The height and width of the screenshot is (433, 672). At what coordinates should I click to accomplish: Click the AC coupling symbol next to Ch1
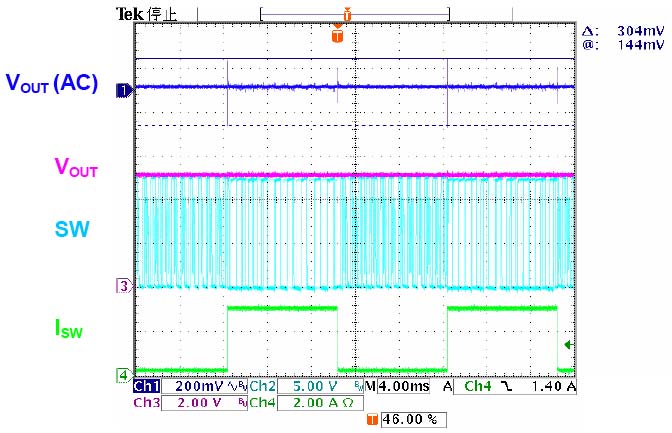click(234, 384)
